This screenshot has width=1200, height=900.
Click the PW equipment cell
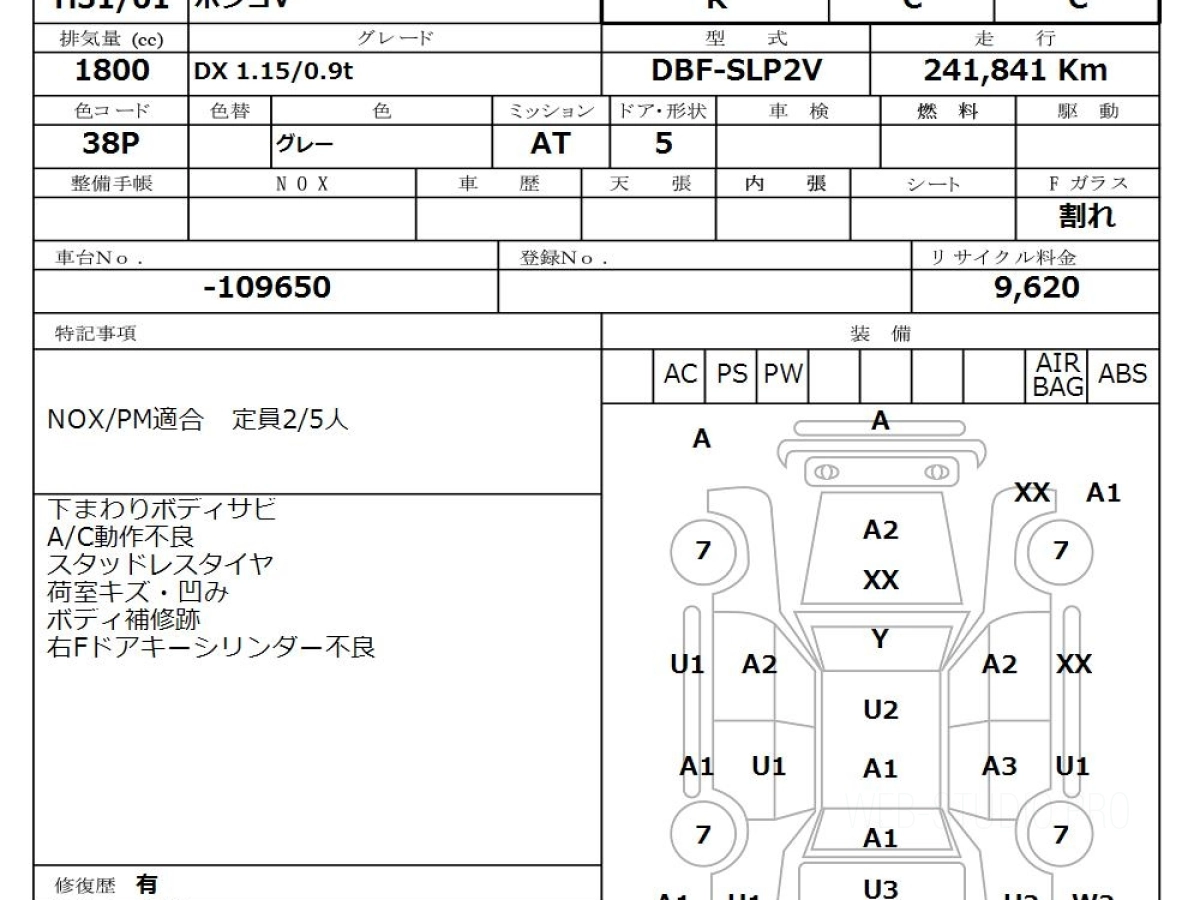(783, 375)
